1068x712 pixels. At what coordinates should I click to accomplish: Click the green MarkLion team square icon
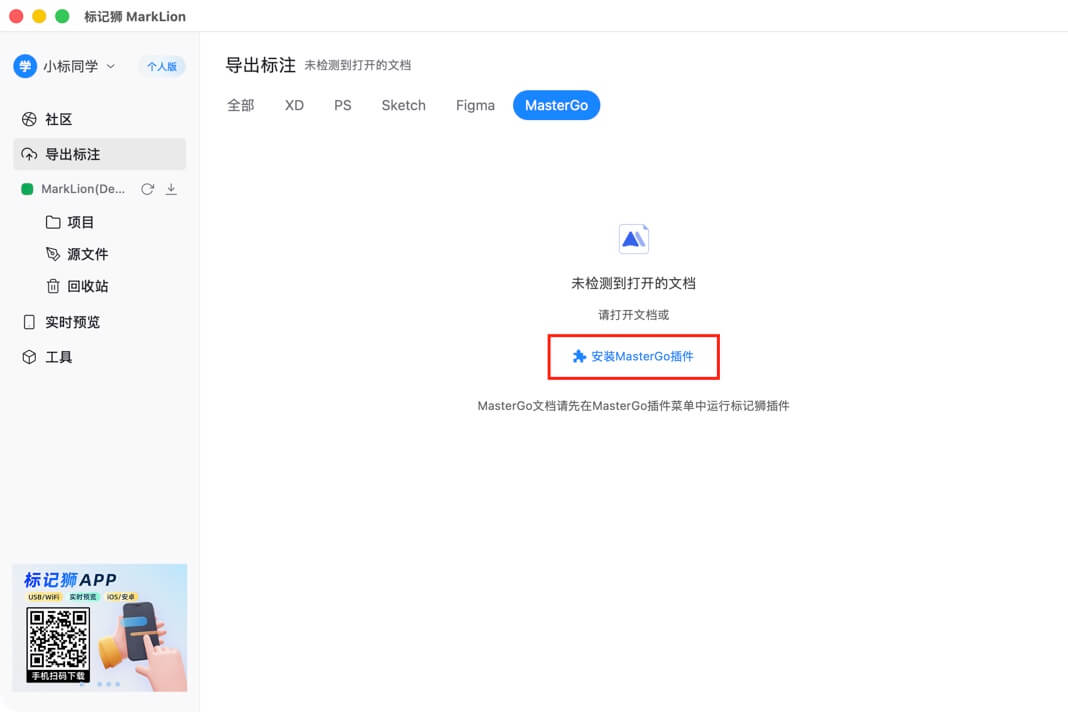[27, 189]
